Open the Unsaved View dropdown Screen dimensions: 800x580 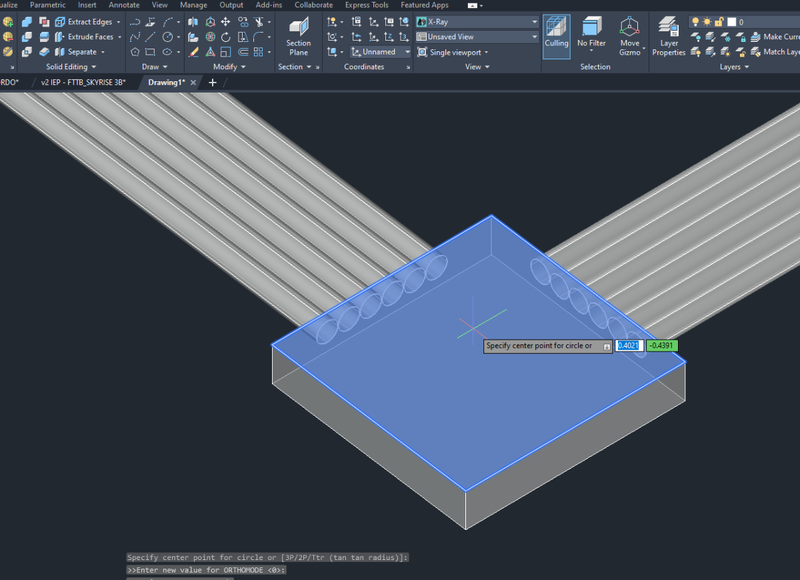click(477, 37)
